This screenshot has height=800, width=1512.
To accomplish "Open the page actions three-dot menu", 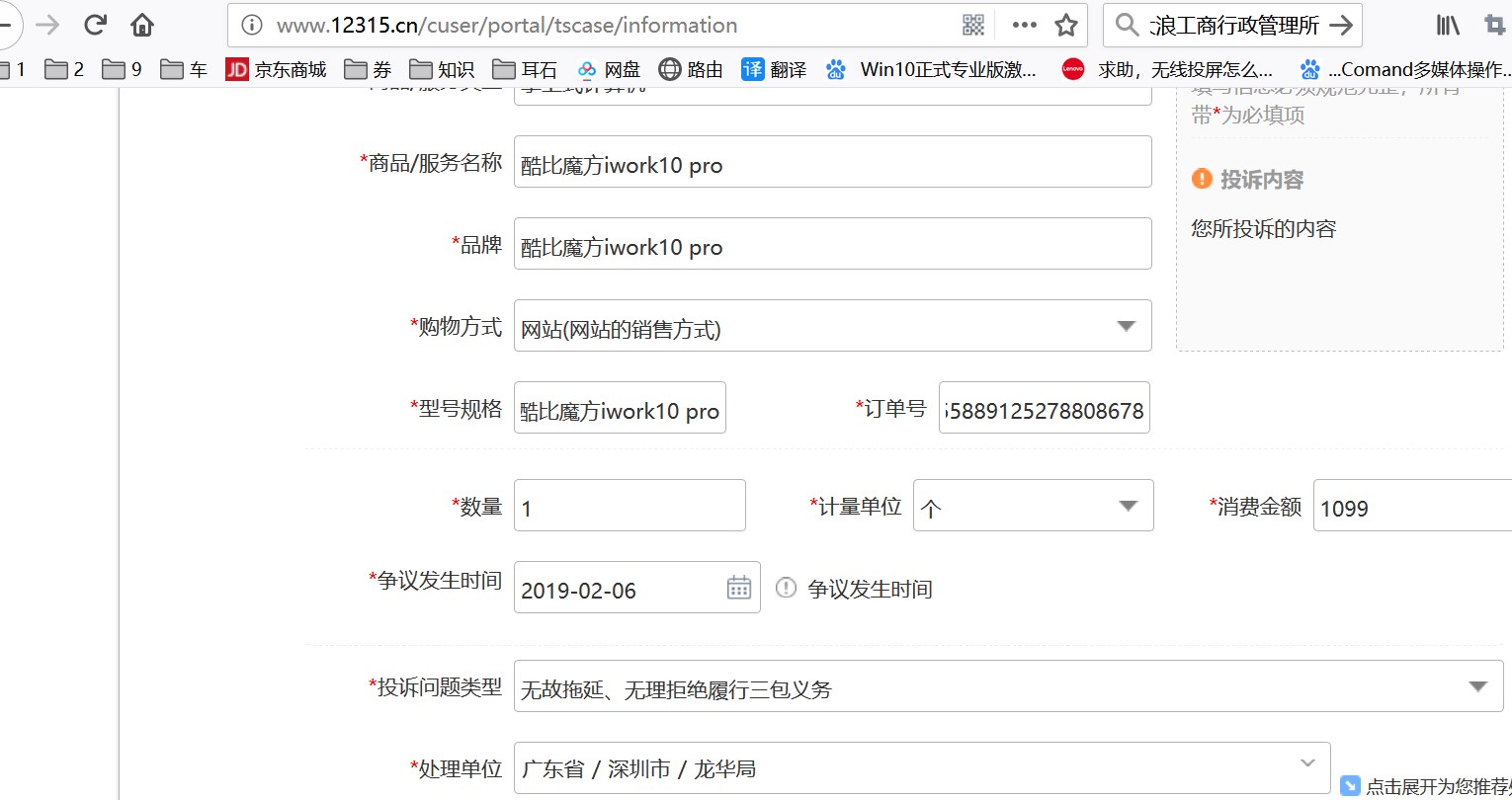I will click(1025, 26).
